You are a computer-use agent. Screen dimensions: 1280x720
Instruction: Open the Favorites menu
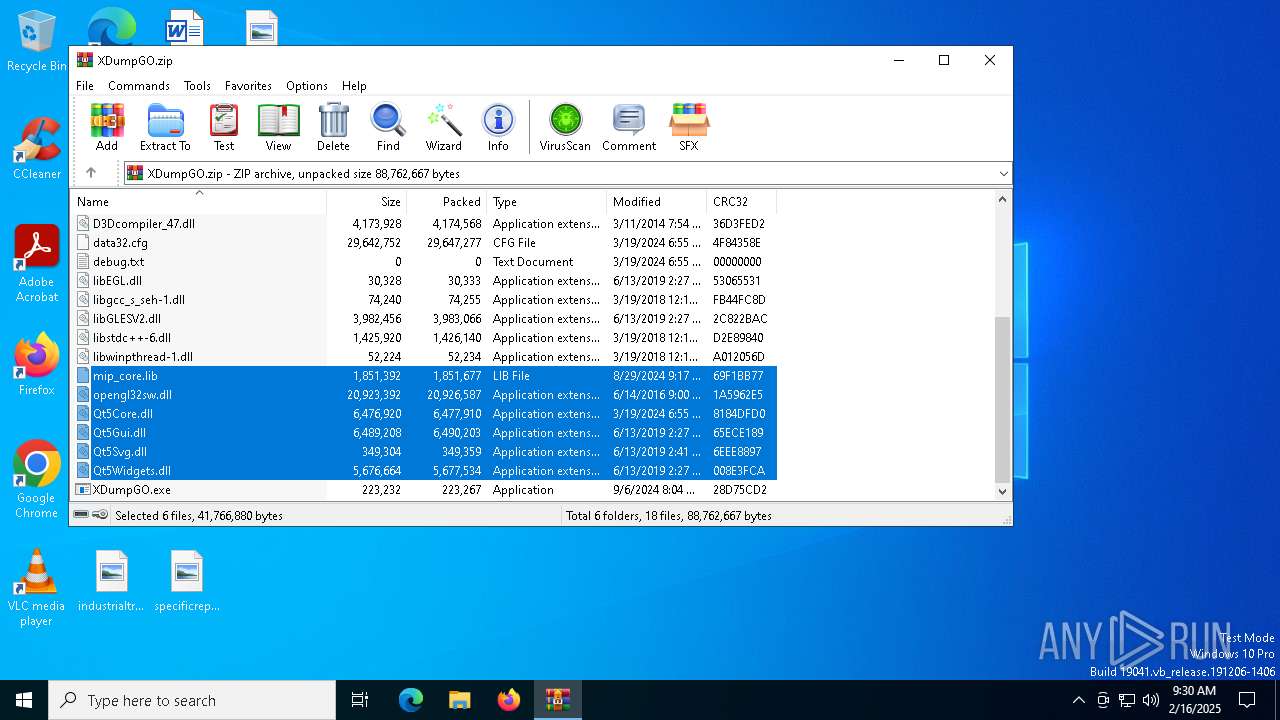248,86
